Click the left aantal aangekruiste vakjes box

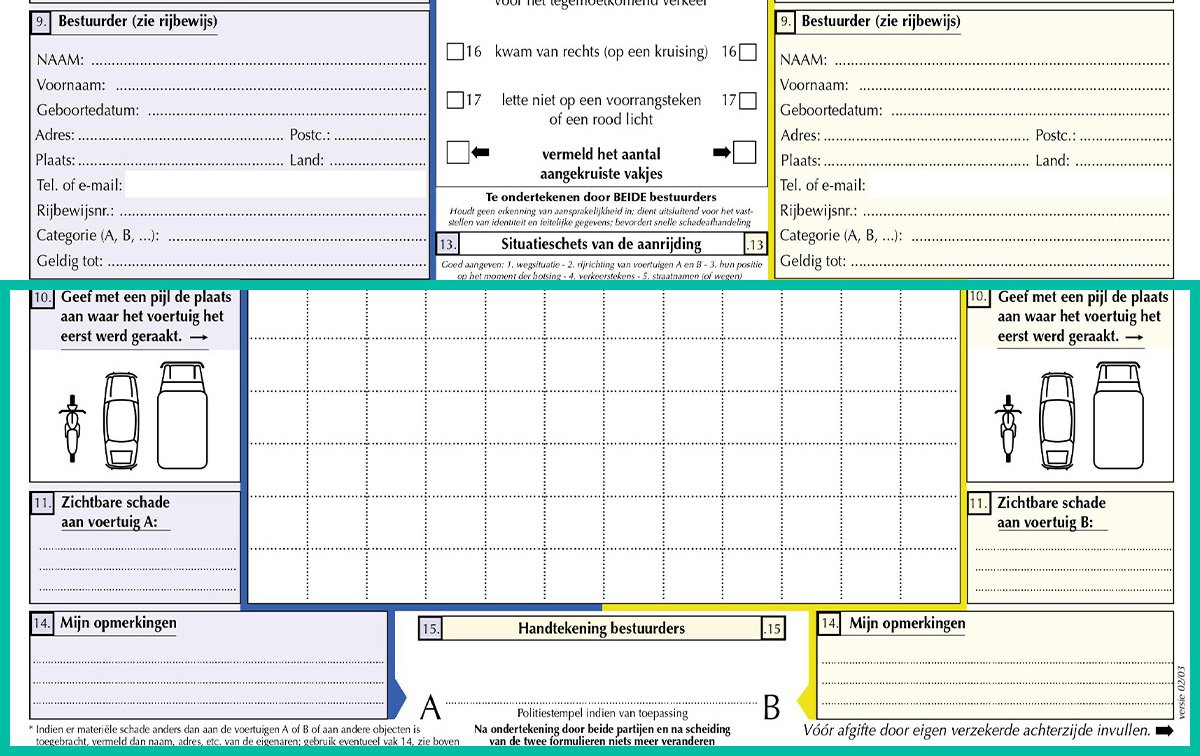[457, 152]
